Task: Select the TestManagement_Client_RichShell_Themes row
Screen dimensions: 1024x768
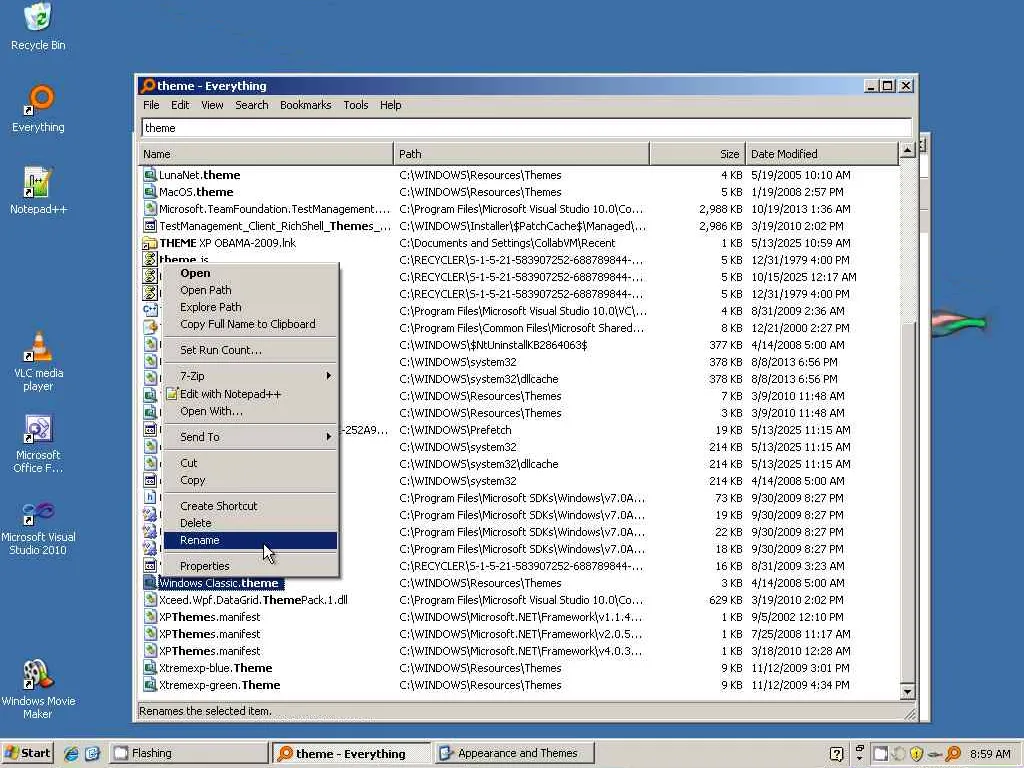Action: click(520, 226)
